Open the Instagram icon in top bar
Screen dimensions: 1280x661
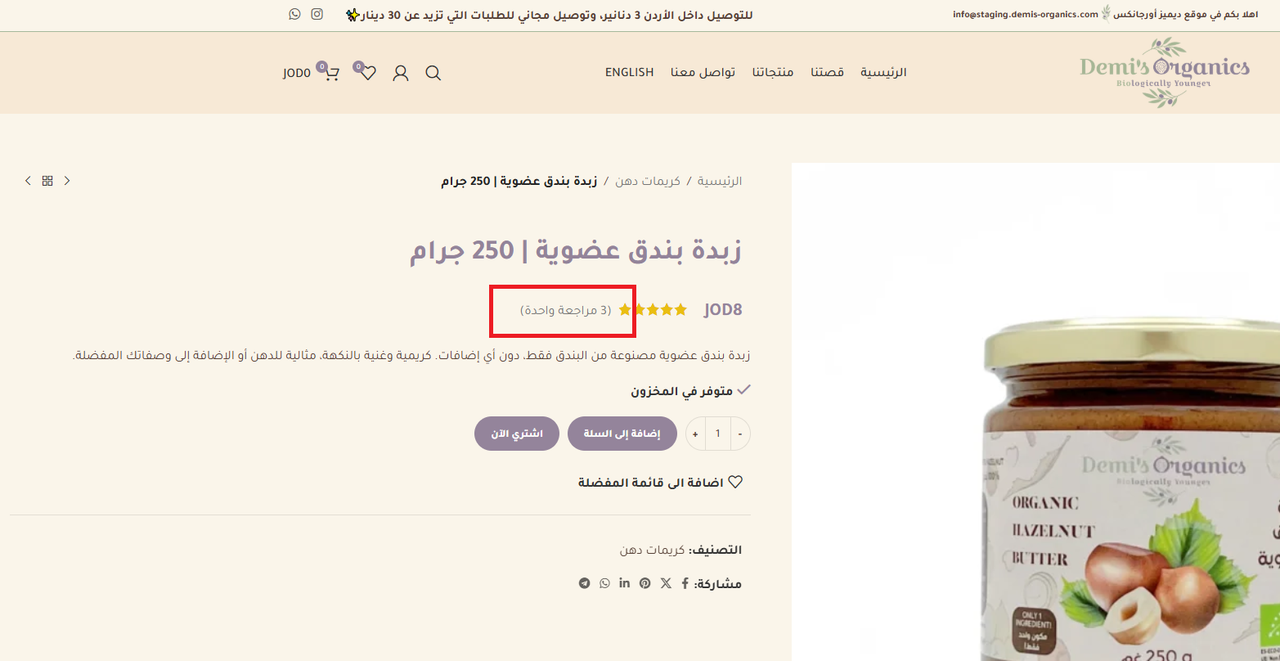pos(317,14)
